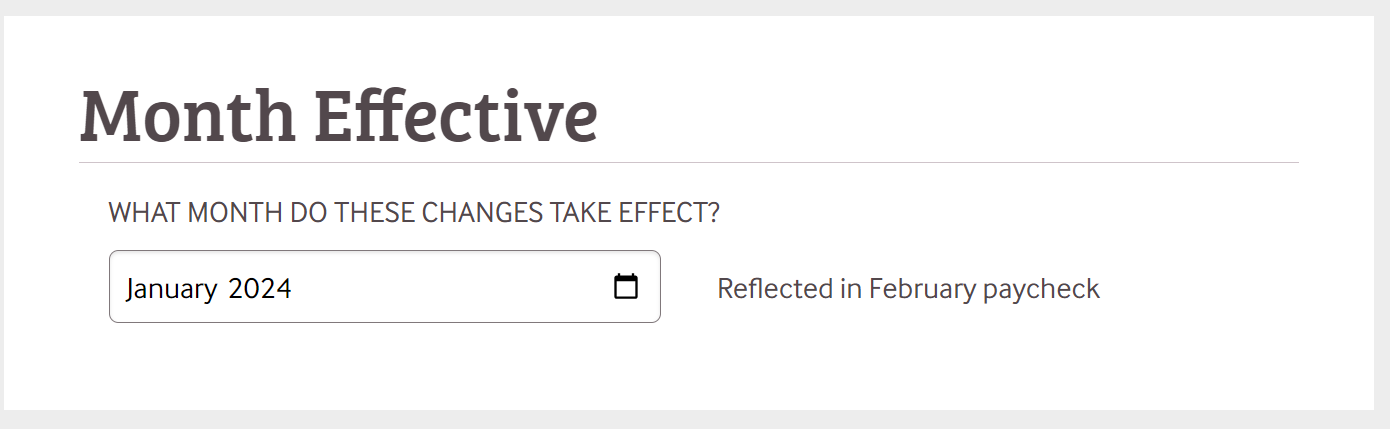Focus the month field's empty middle area
The height and width of the screenshot is (429, 1390).
click(450, 288)
